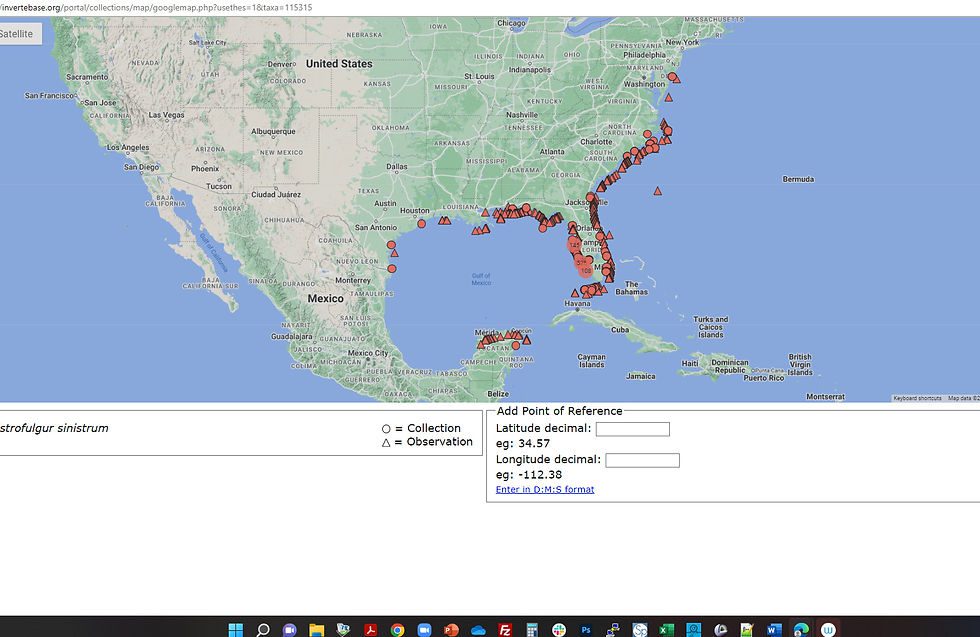The height and width of the screenshot is (637, 980).
Task: Click the 'Denver' city label
Action: tap(280, 64)
